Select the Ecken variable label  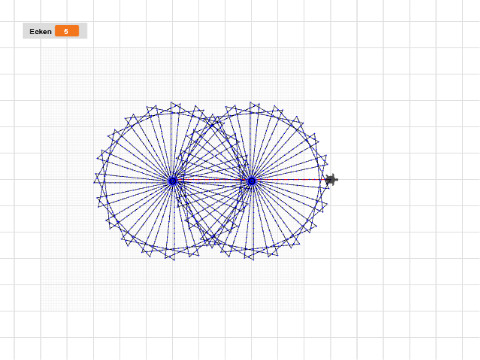[40, 31]
